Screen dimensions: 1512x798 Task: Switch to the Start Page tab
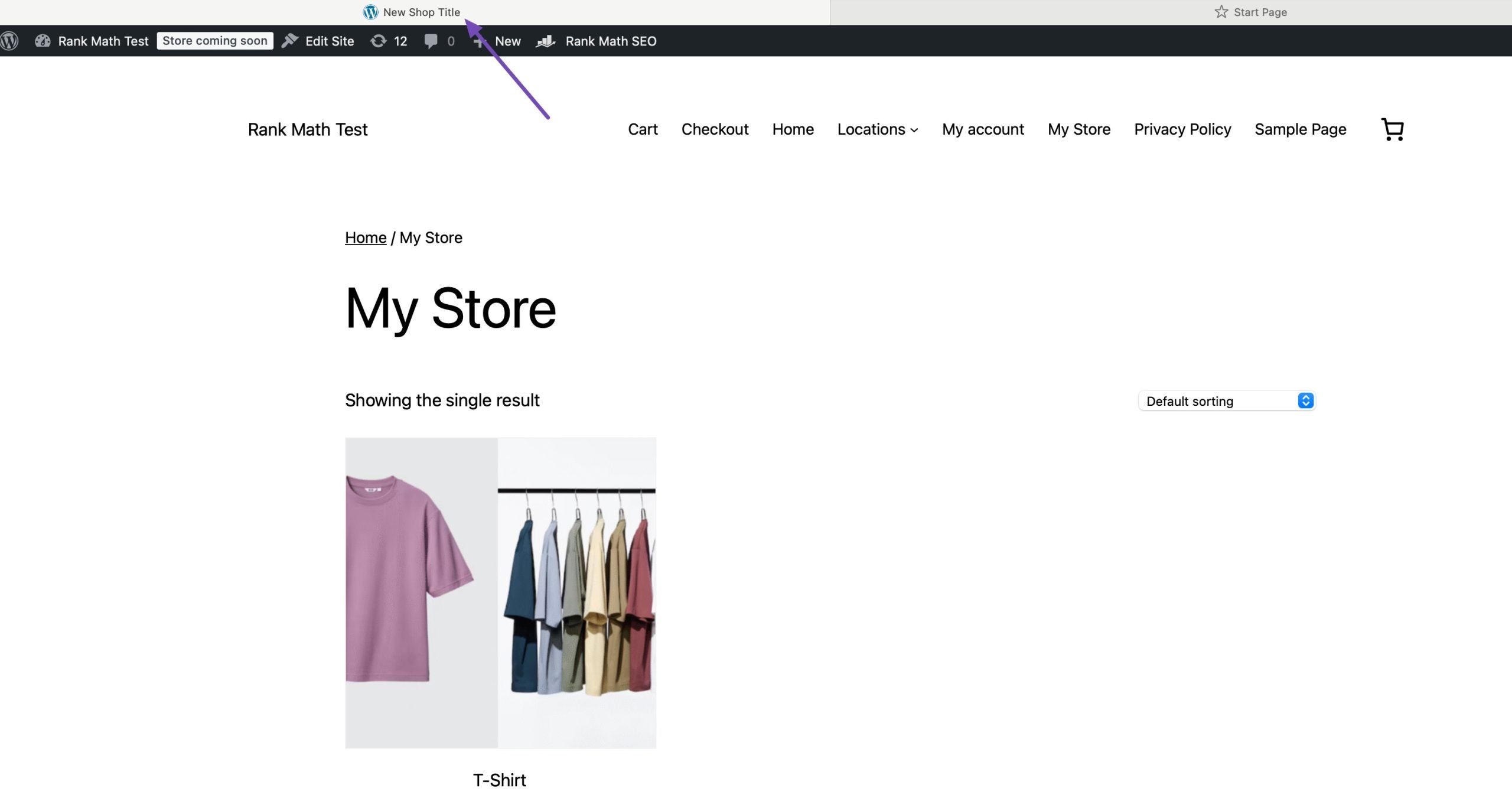[1259, 12]
